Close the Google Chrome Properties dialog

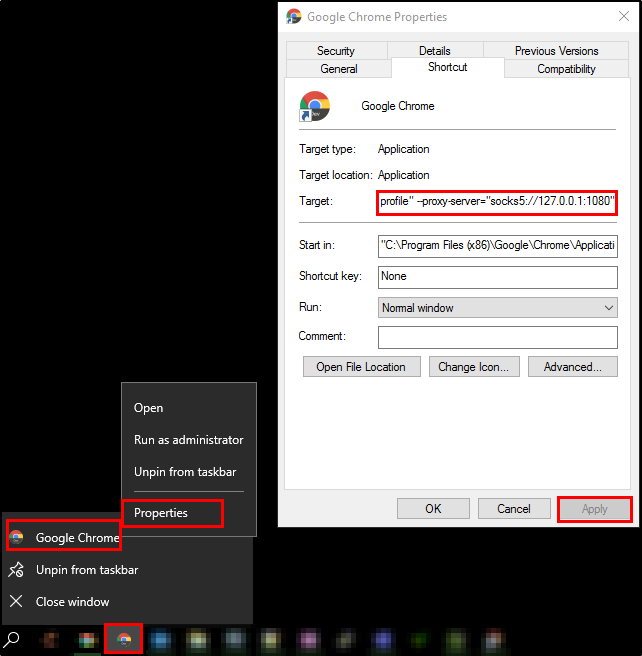pyautogui.click(x=624, y=16)
